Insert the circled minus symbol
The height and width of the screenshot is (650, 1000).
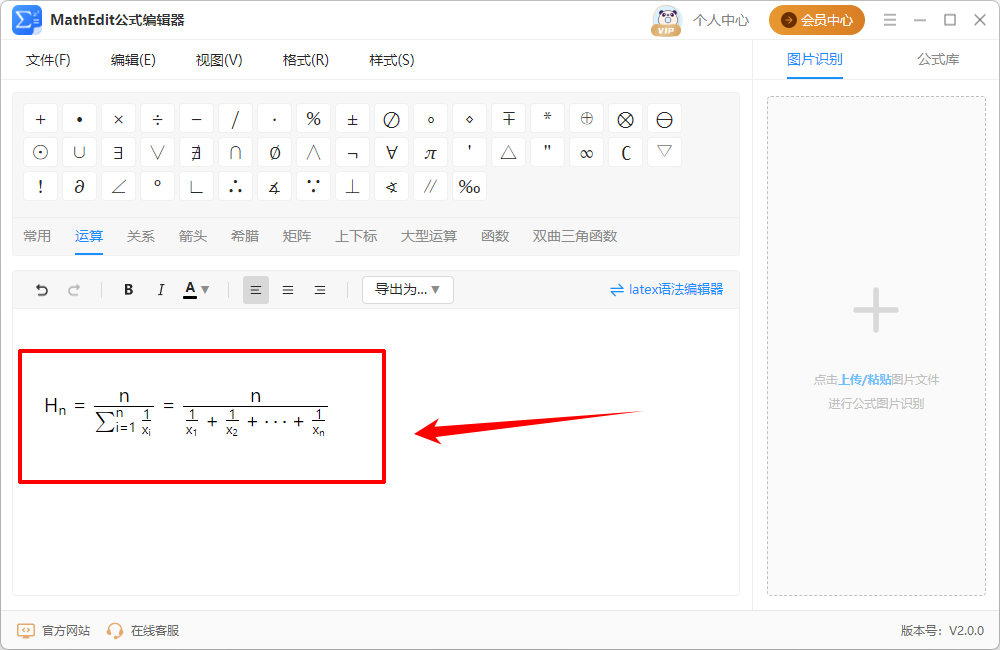tap(665, 119)
